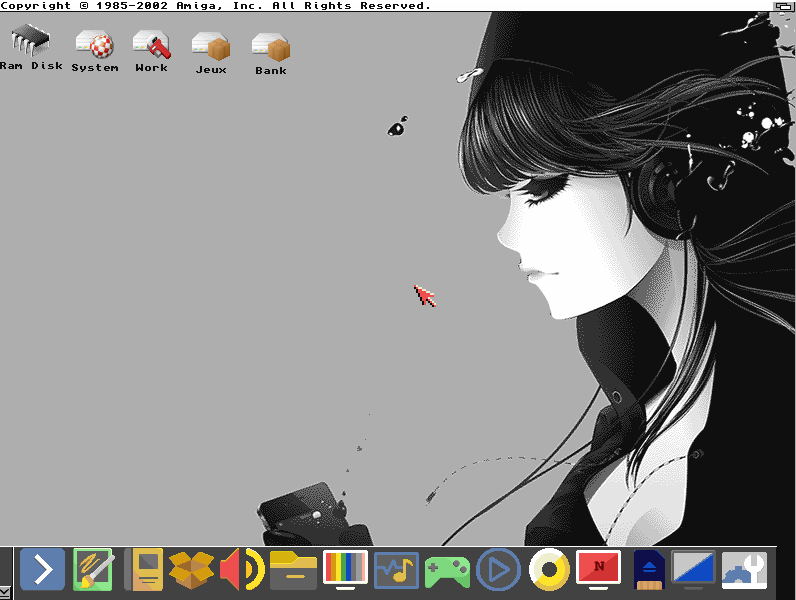Select the Jeux drive icon
The image size is (796, 600).
[211, 53]
